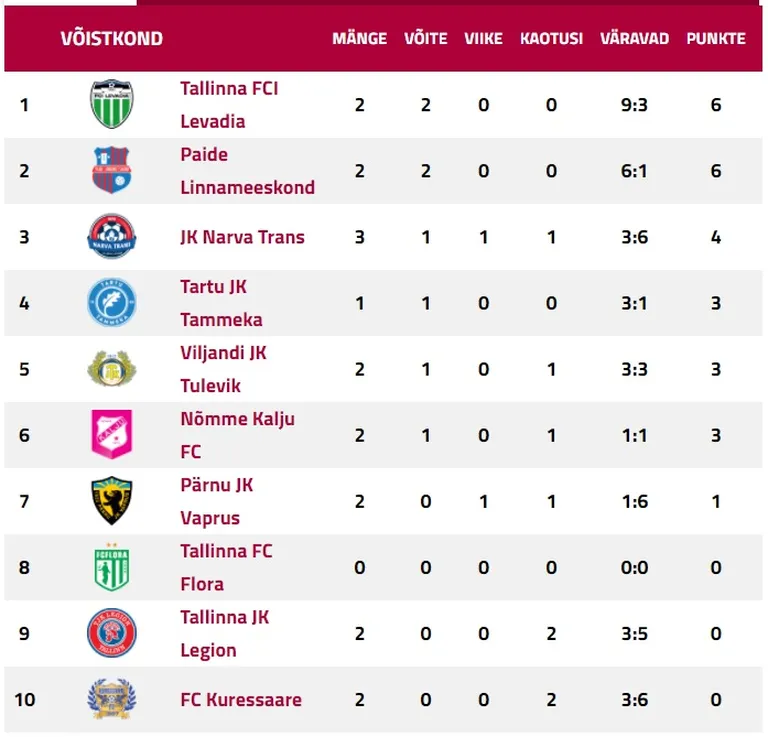Go to the Nõmme Kalju FC link
The width and height of the screenshot is (768, 737).
[238, 435]
